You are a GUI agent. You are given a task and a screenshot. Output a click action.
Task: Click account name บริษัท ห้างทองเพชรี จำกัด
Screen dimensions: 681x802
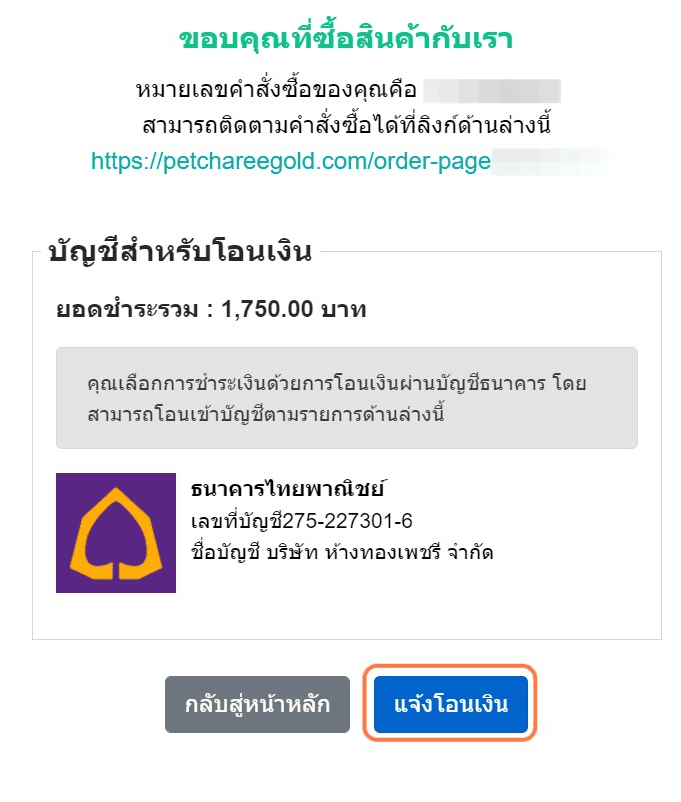(x=380, y=552)
